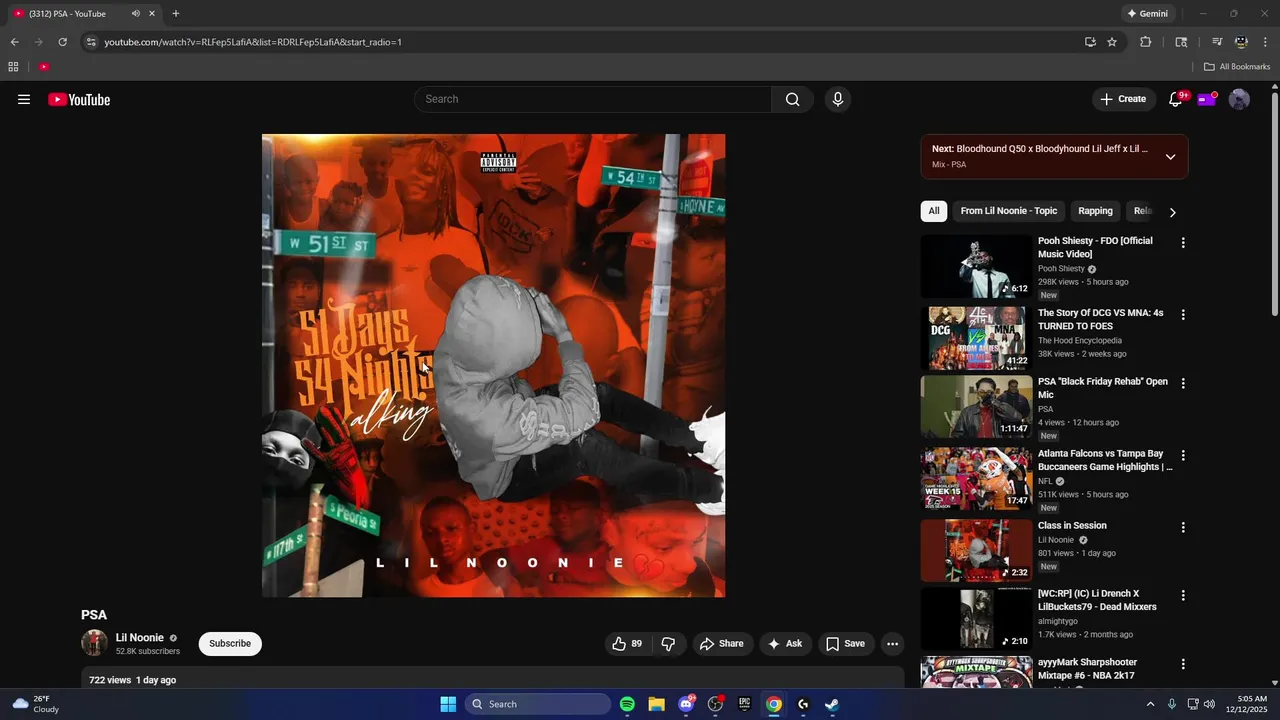Image resolution: width=1280 pixels, height=720 pixels.
Task: Go back to previous page
Action: pyautogui.click(x=14, y=42)
